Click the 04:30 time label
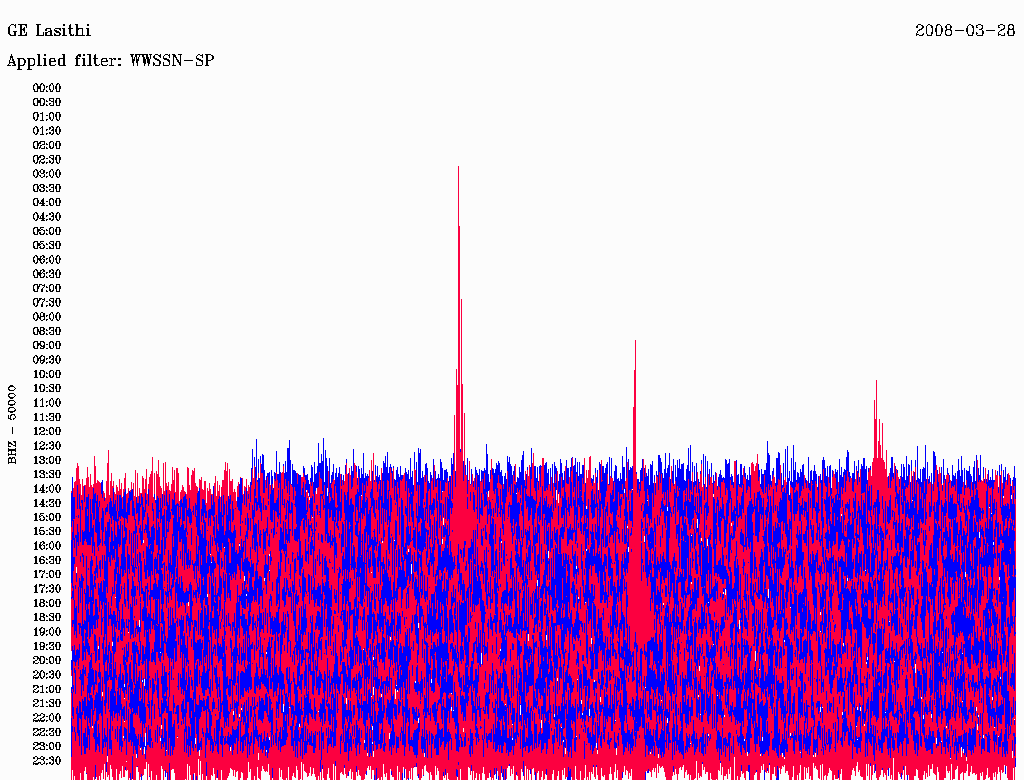This screenshot has height=780, width=1024. (47, 217)
